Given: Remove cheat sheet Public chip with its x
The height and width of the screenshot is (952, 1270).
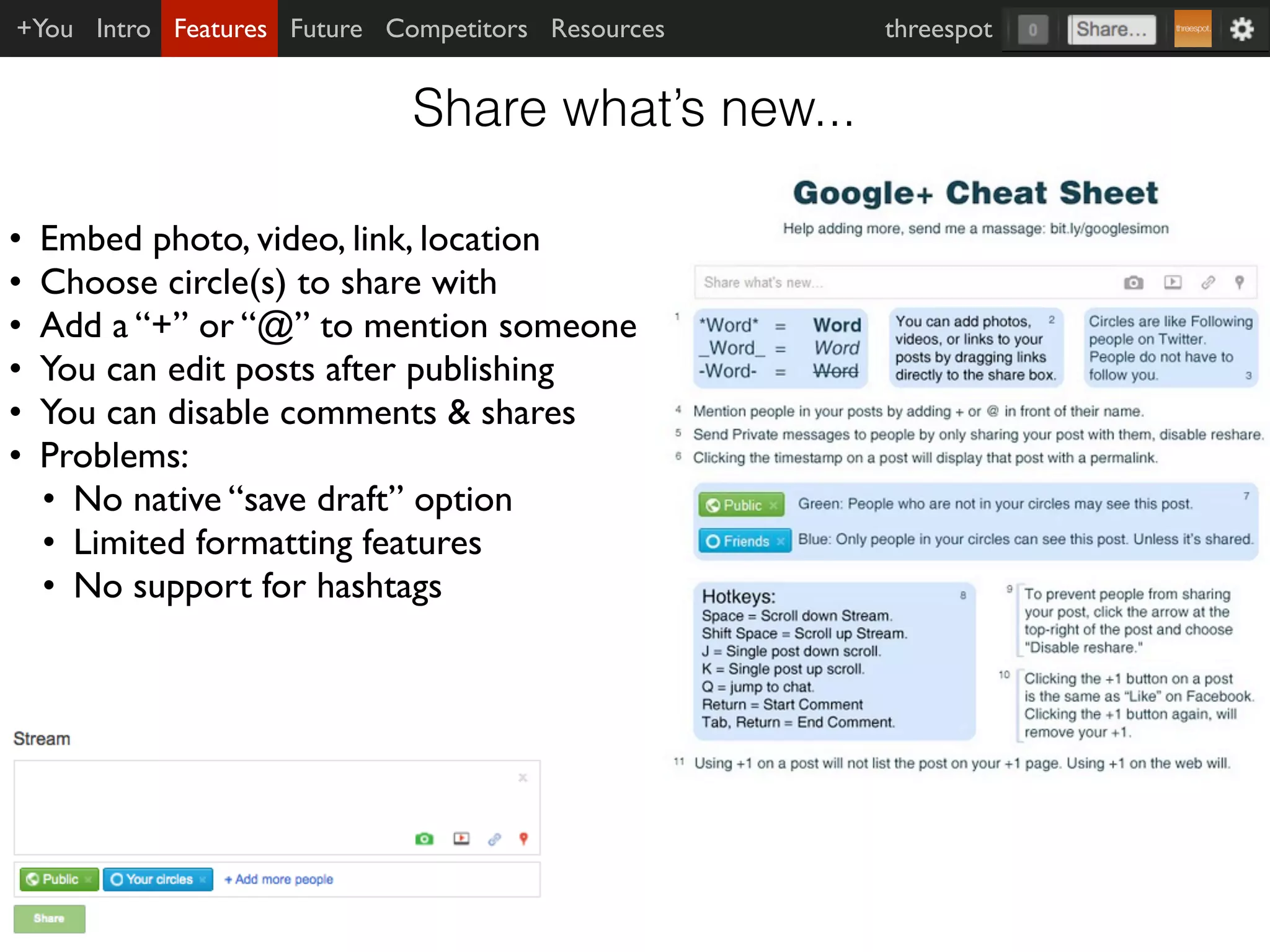Looking at the screenshot, I should coord(773,505).
